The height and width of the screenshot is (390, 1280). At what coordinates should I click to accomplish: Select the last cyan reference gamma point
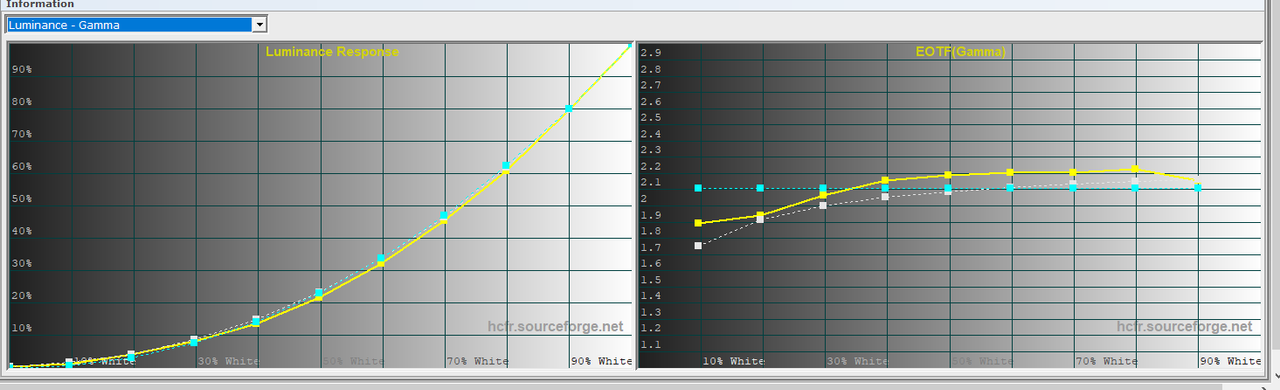pos(1197,187)
